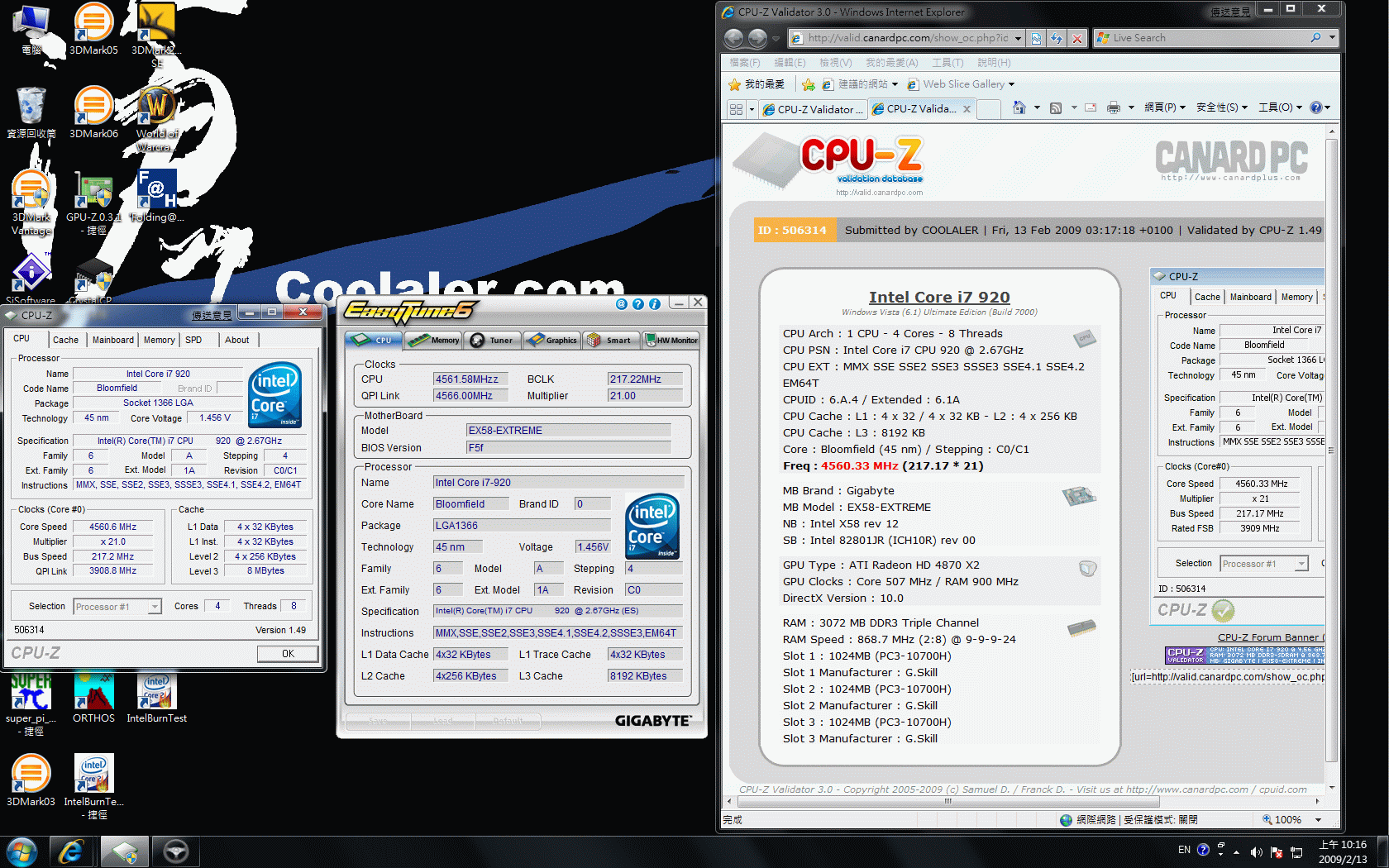Click the 我的最愛 Favorites button
Image resolution: width=1389 pixels, height=868 pixels.
pos(757,84)
